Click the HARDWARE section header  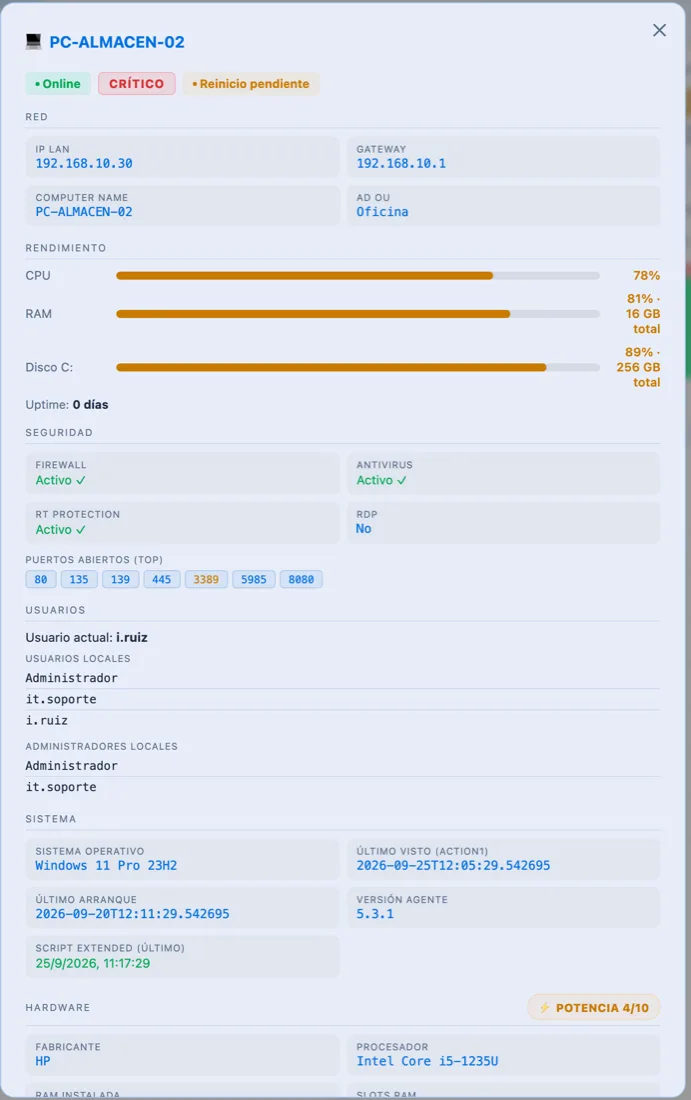(x=58, y=1008)
